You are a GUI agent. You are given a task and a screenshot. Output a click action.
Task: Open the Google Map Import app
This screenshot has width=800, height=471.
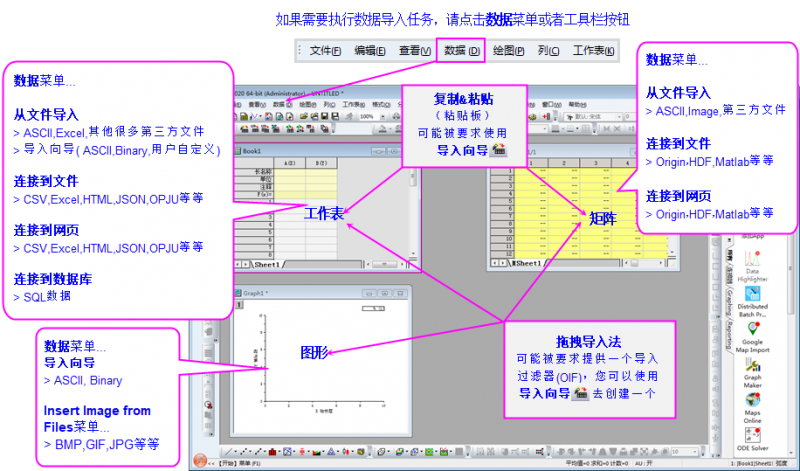pyautogui.click(x=752, y=337)
